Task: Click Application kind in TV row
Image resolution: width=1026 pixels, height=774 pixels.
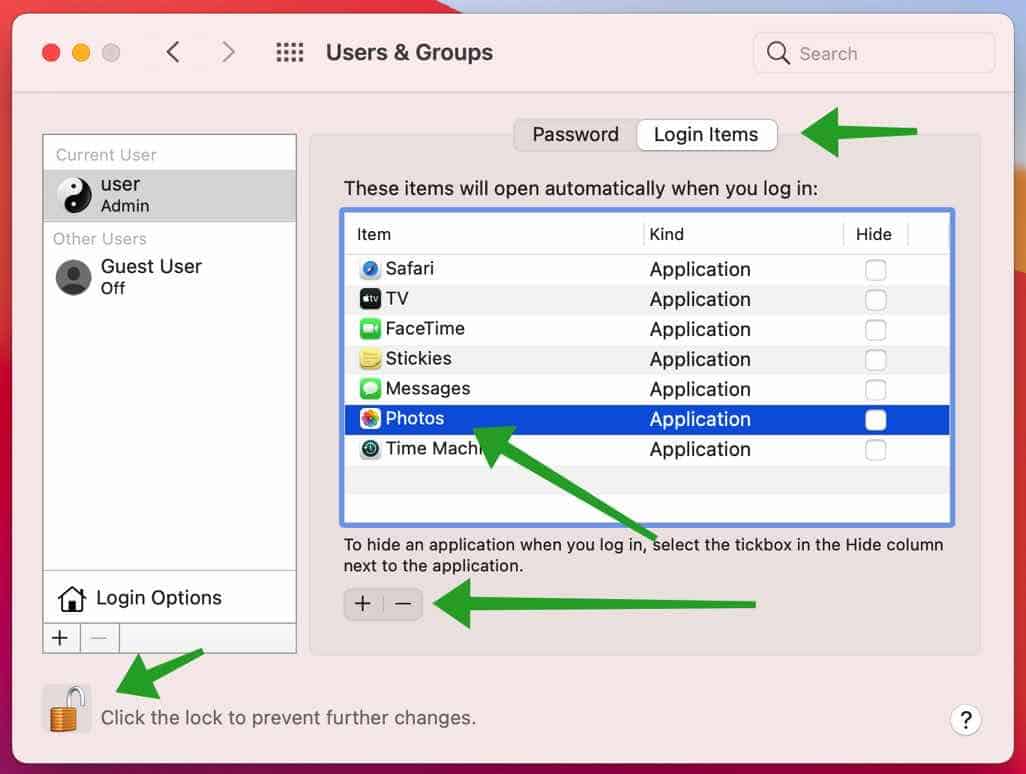Action: (700, 300)
